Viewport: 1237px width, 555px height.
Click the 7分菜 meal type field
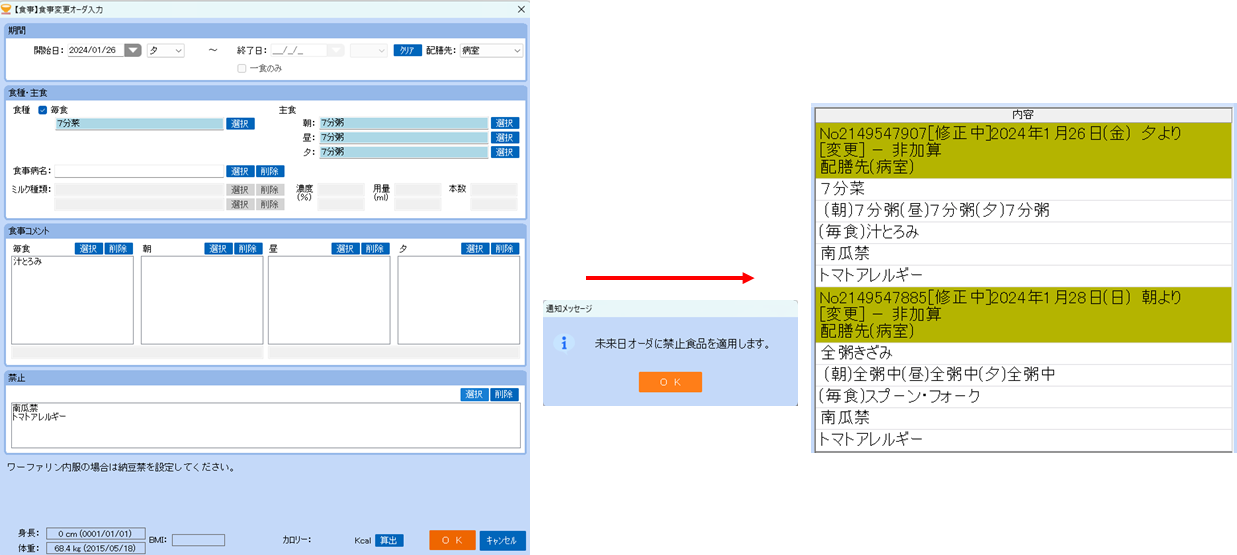tap(139, 124)
